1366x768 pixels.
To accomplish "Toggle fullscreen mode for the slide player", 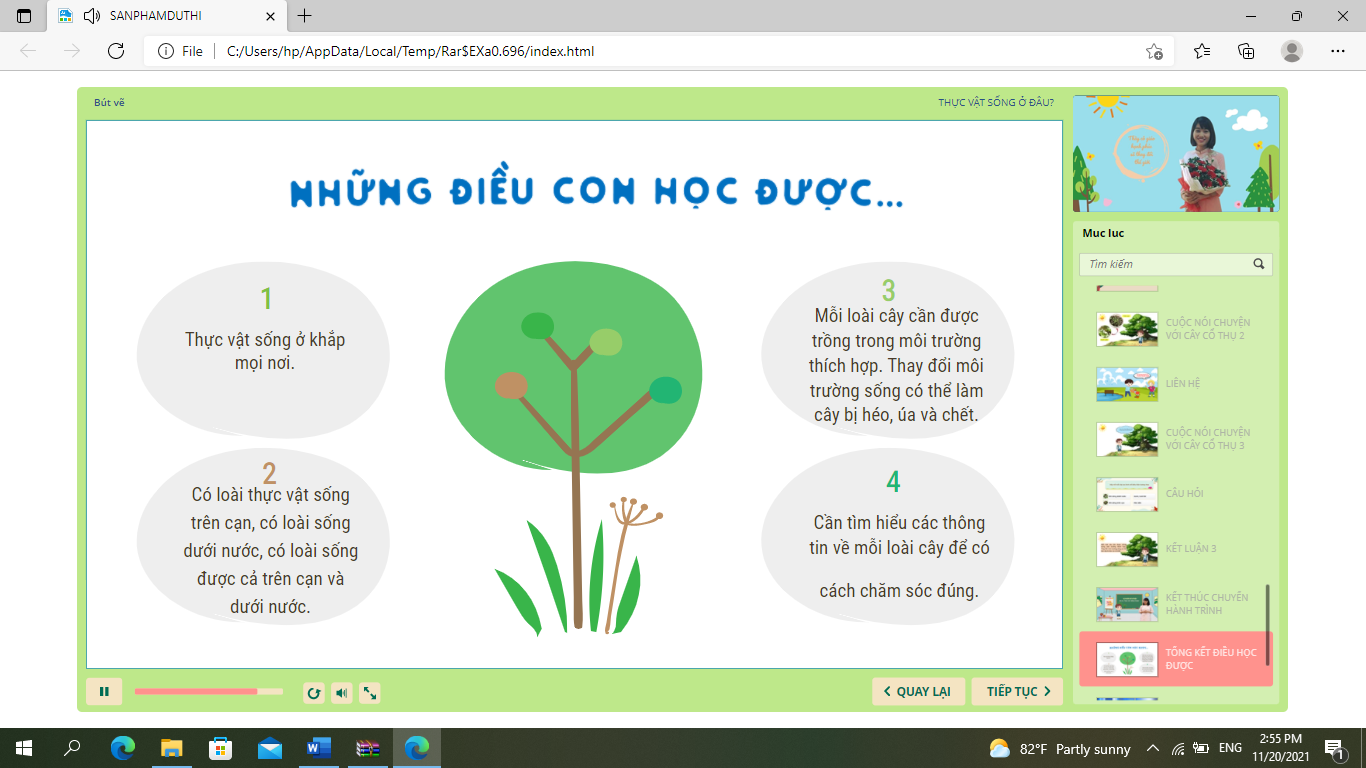I will pos(369,693).
